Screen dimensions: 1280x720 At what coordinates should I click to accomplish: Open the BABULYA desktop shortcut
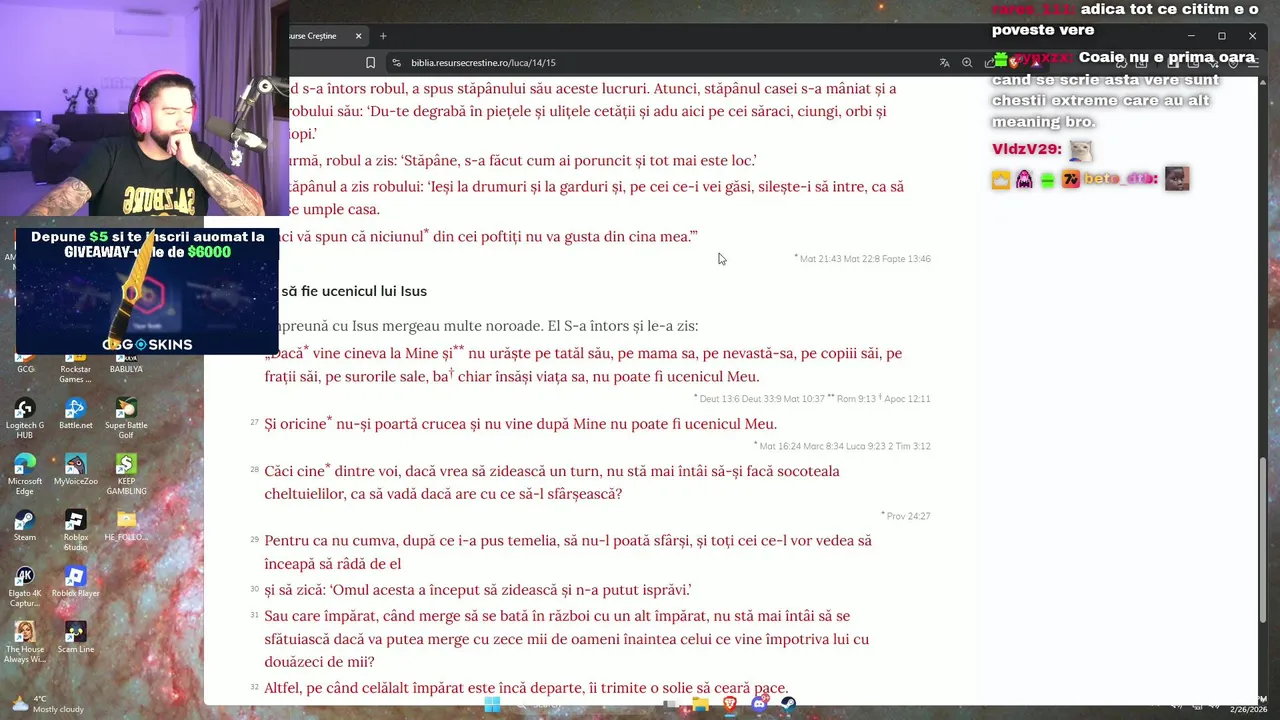pos(126,362)
